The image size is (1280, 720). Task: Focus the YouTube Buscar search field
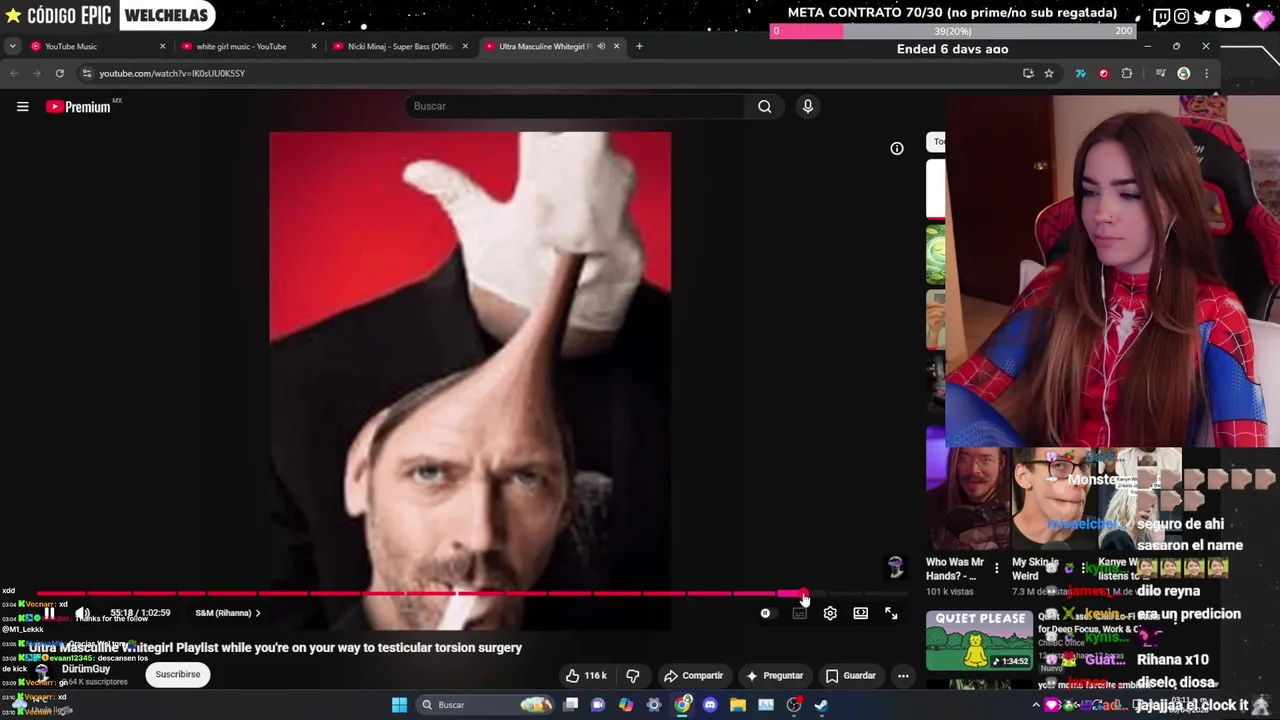(575, 106)
